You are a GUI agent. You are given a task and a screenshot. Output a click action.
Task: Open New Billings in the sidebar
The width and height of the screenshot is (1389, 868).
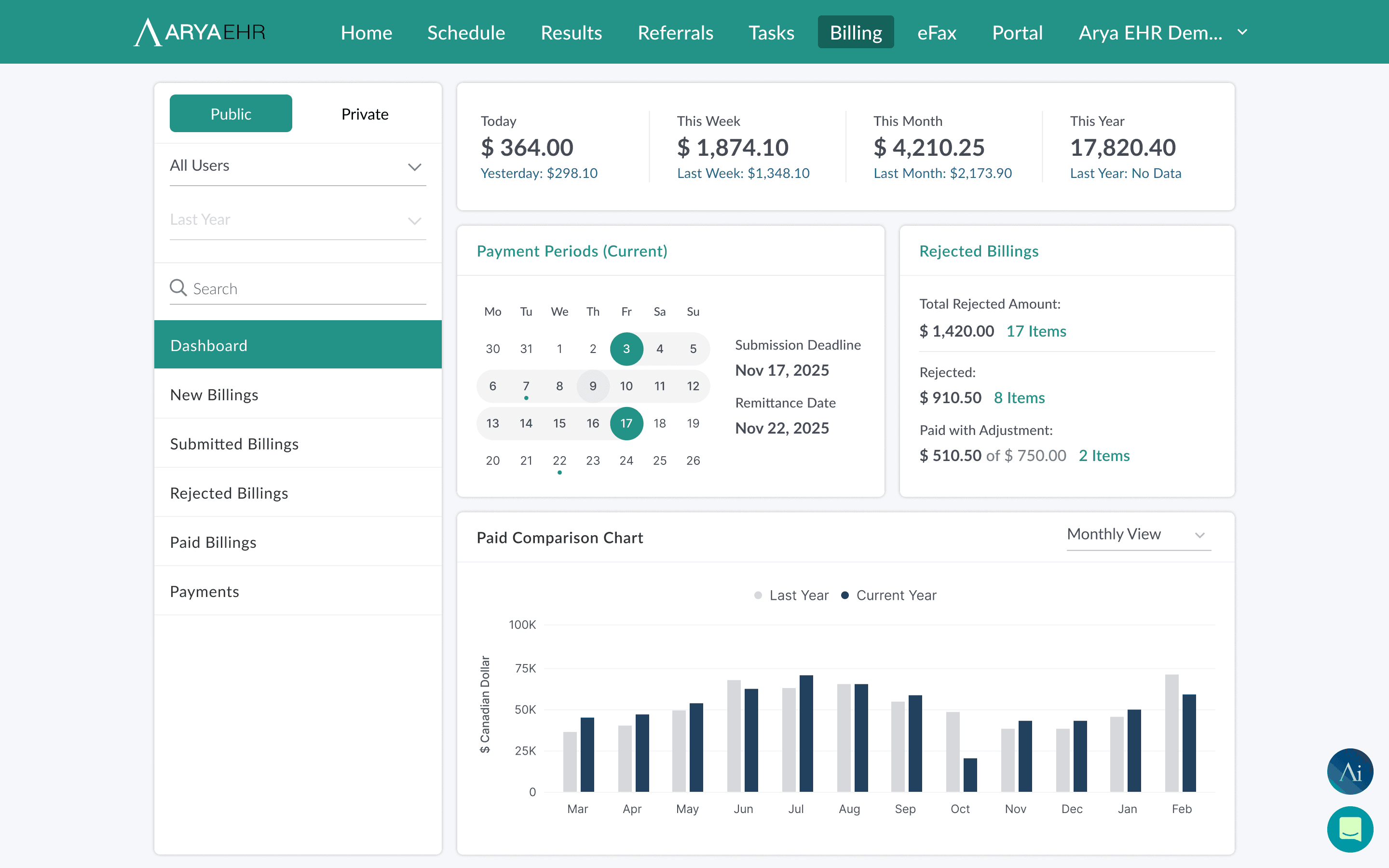tap(298, 394)
